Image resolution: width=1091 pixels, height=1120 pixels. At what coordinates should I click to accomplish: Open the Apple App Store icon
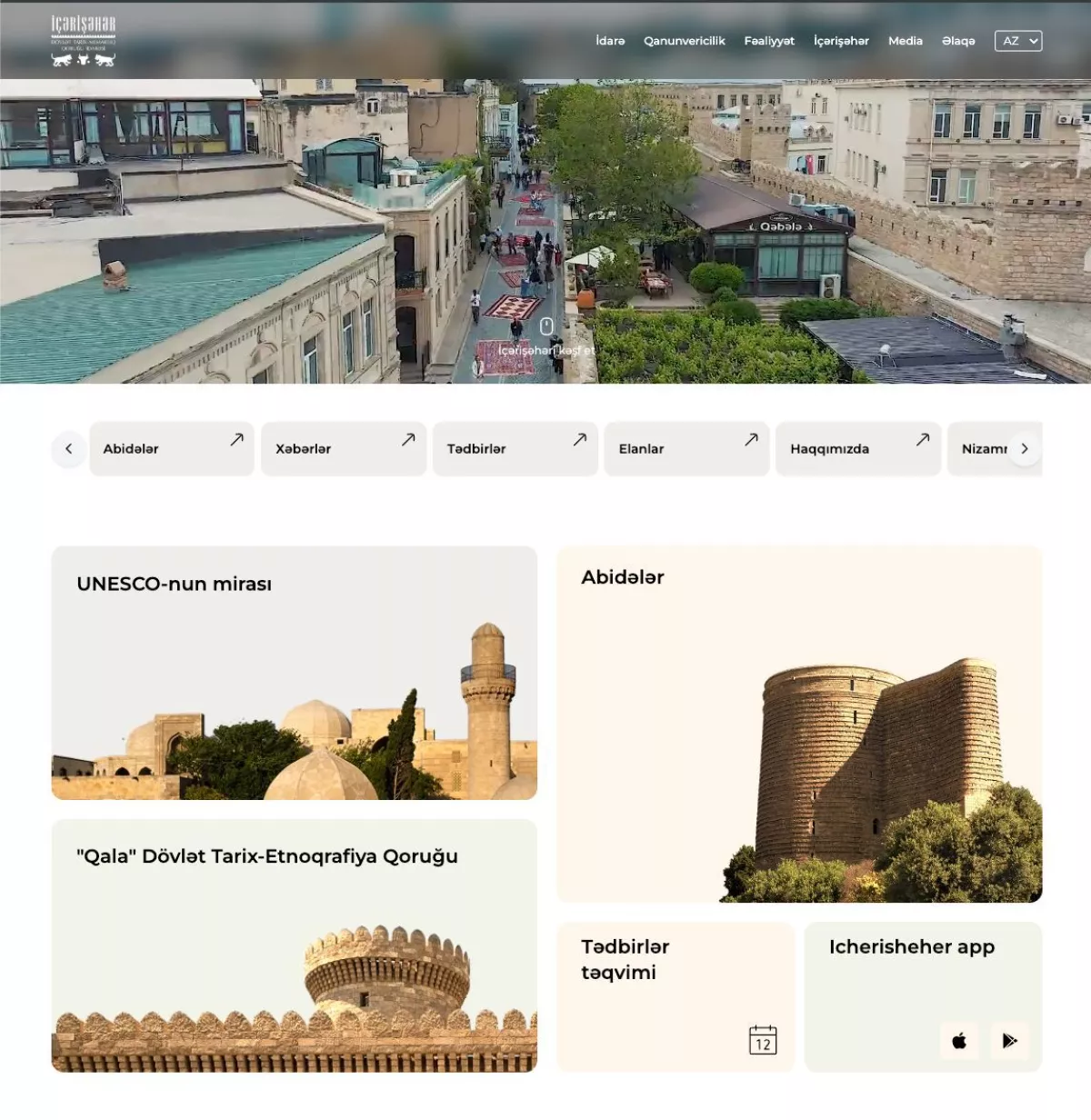point(959,1041)
